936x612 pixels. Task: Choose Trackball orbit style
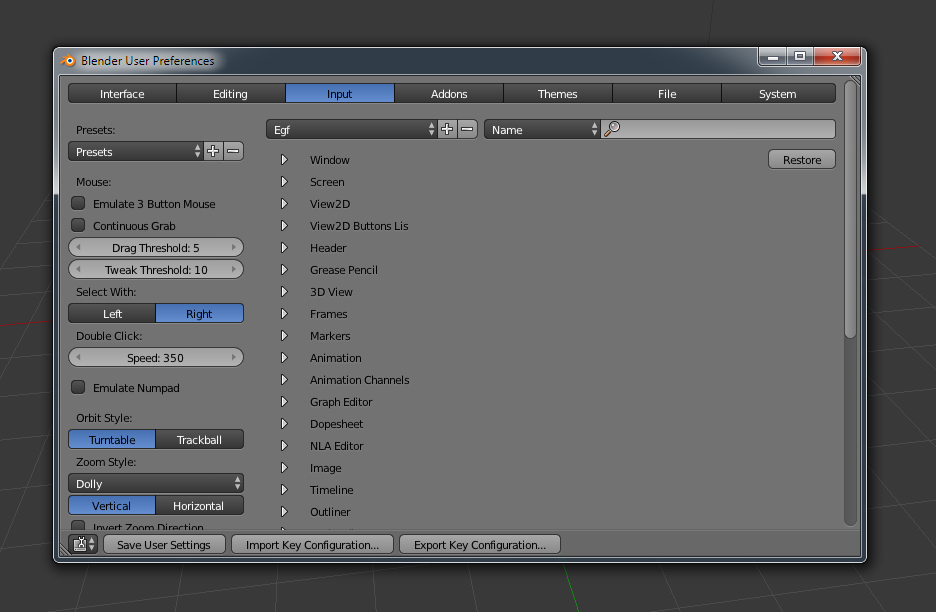pyautogui.click(x=199, y=439)
